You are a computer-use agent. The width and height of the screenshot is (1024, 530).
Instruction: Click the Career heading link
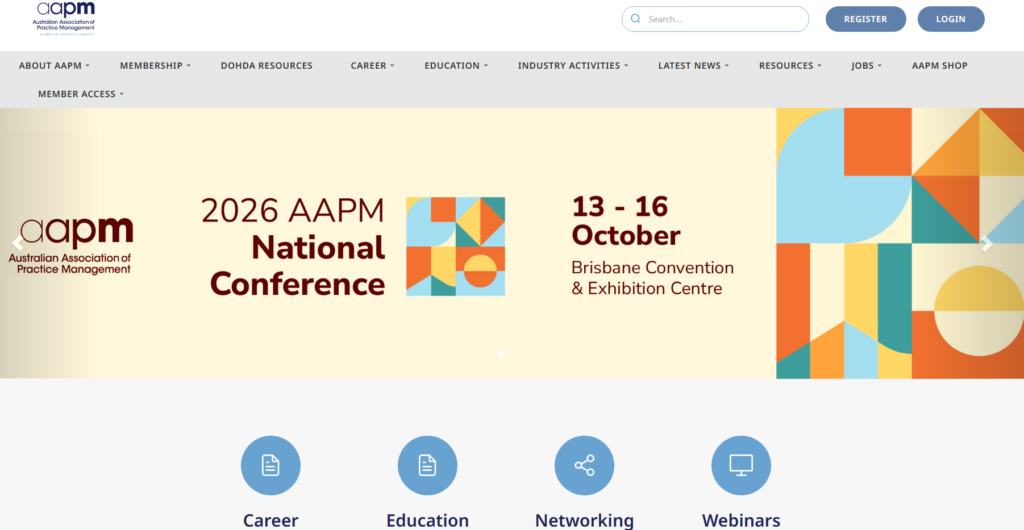coord(270,520)
